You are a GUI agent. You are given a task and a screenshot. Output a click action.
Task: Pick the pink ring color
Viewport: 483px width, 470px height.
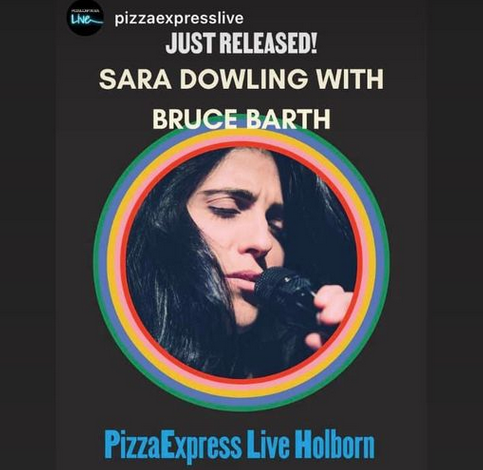tap(118, 263)
